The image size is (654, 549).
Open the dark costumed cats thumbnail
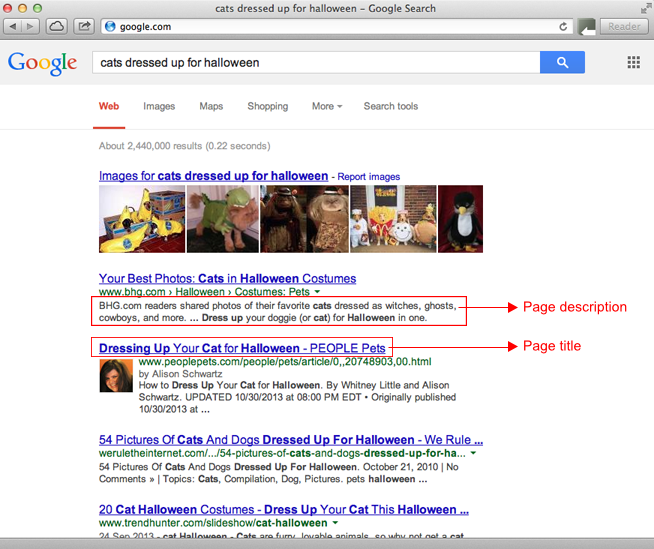(304, 219)
